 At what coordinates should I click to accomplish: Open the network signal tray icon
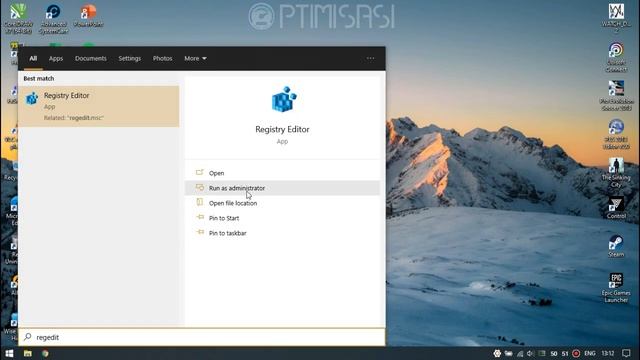(x=520, y=353)
